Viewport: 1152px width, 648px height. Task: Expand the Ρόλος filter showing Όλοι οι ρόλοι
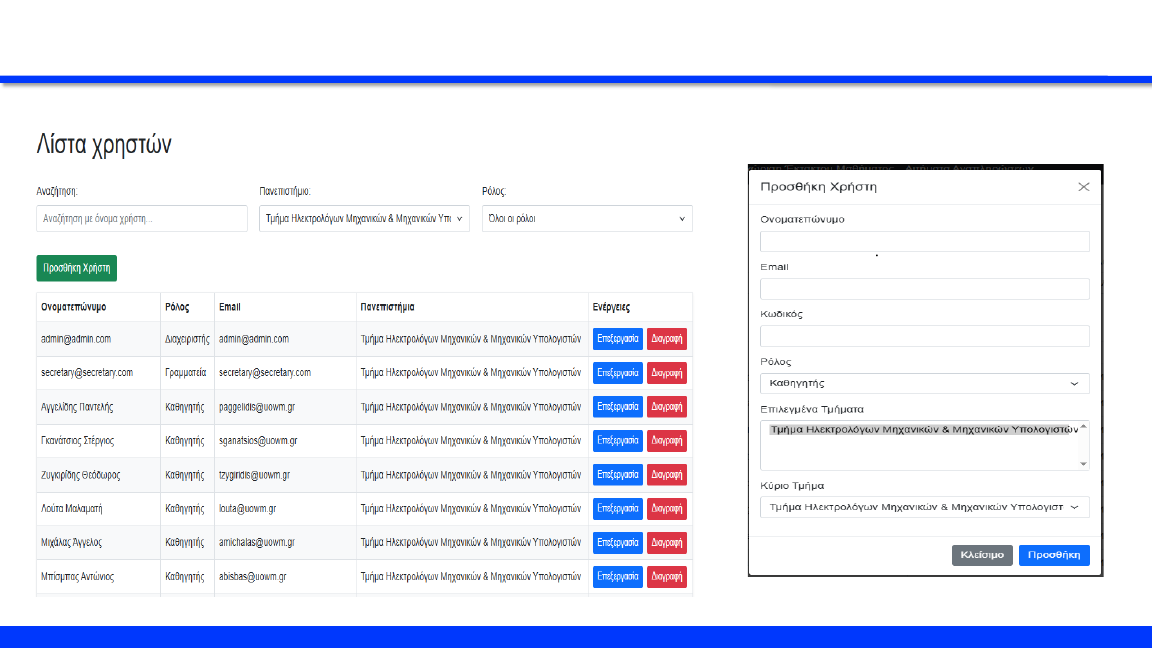point(587,219)
